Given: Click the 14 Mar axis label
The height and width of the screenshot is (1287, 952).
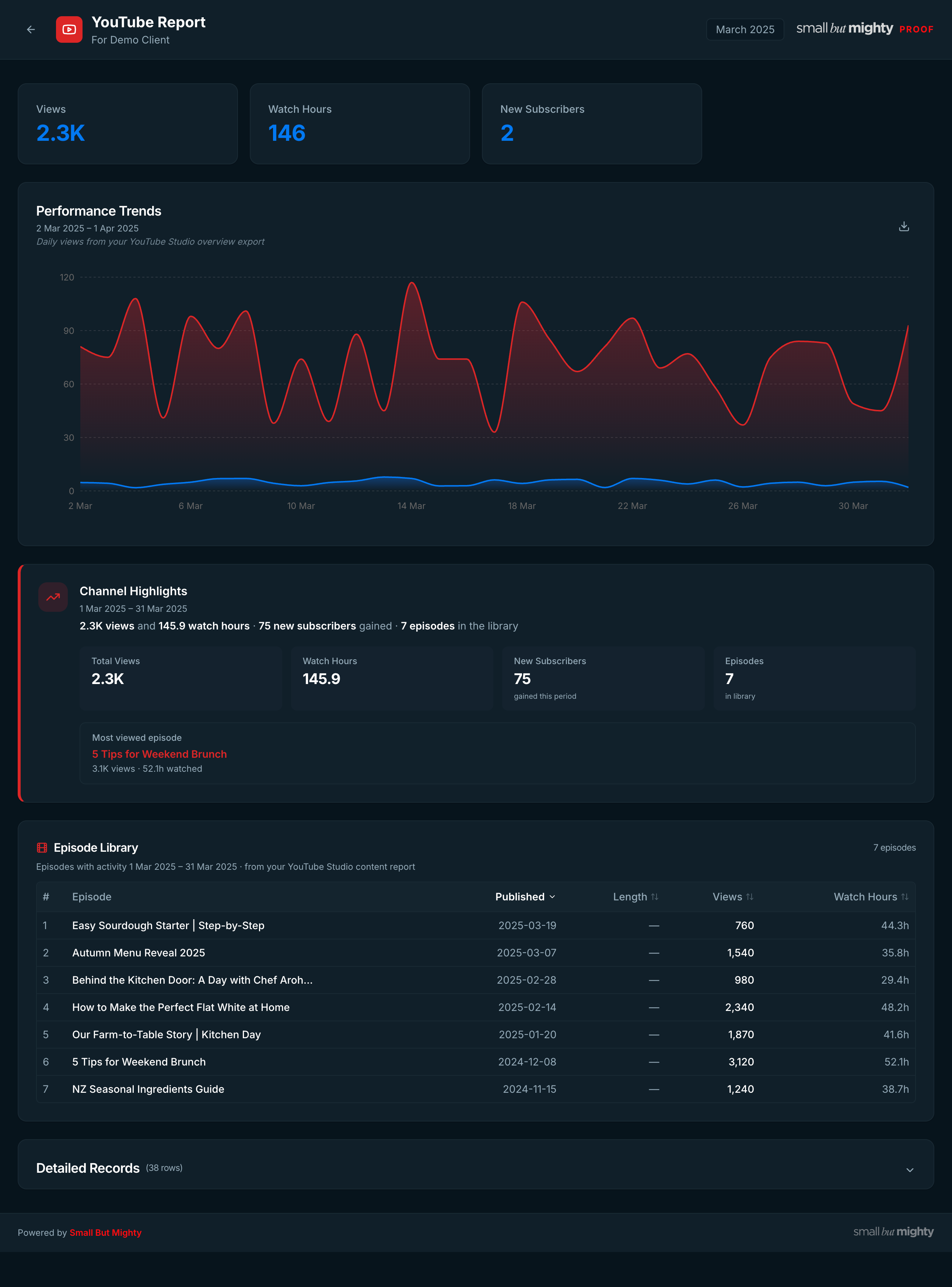Looking at the screenshot, I should pos(412,506).
